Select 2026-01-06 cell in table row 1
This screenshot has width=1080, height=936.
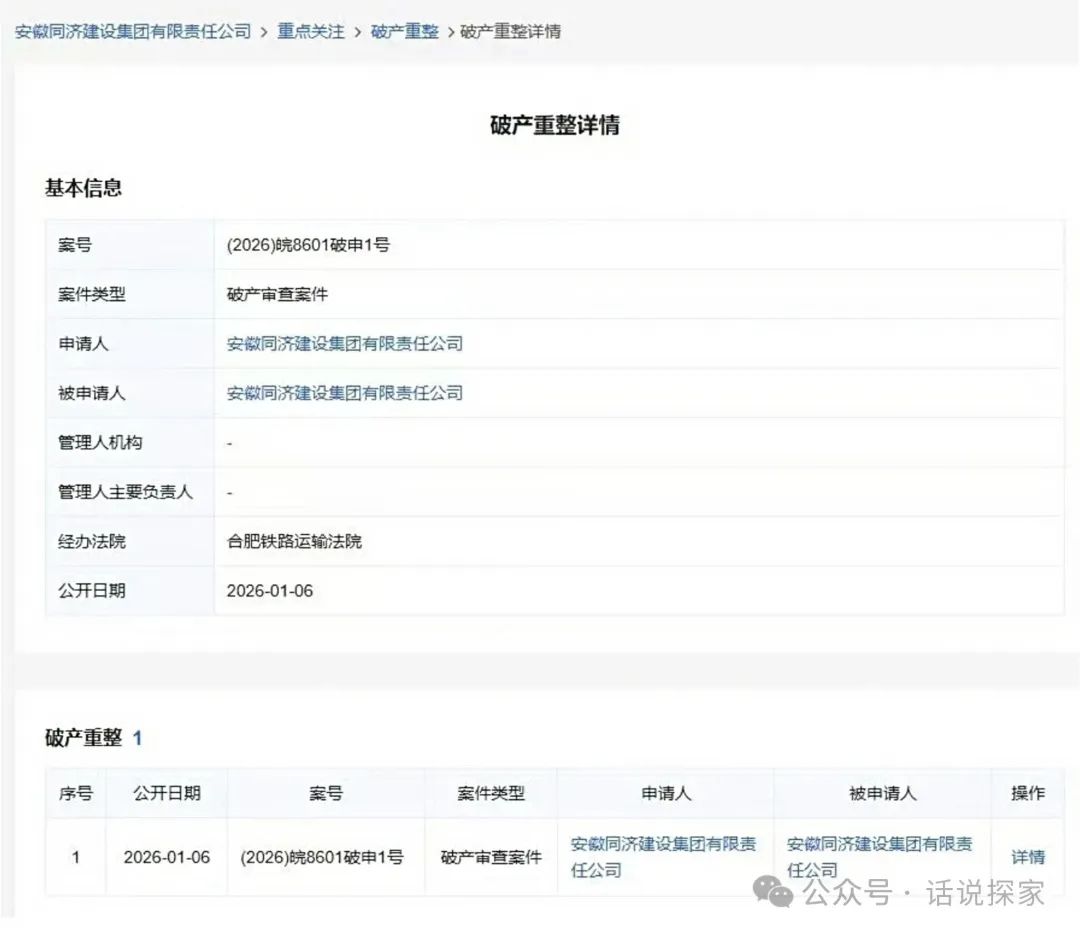tap(167, 857)
